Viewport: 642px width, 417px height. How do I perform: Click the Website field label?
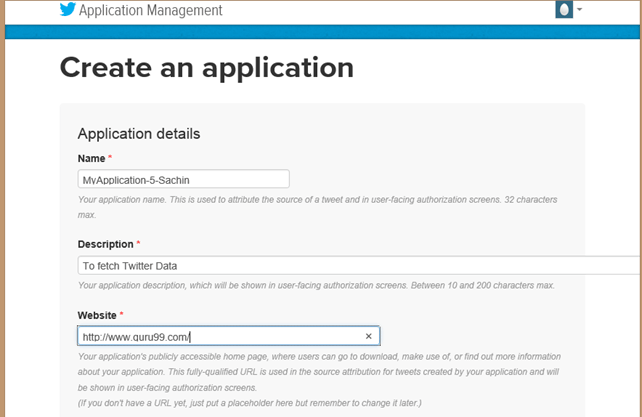tap(98, 316)
